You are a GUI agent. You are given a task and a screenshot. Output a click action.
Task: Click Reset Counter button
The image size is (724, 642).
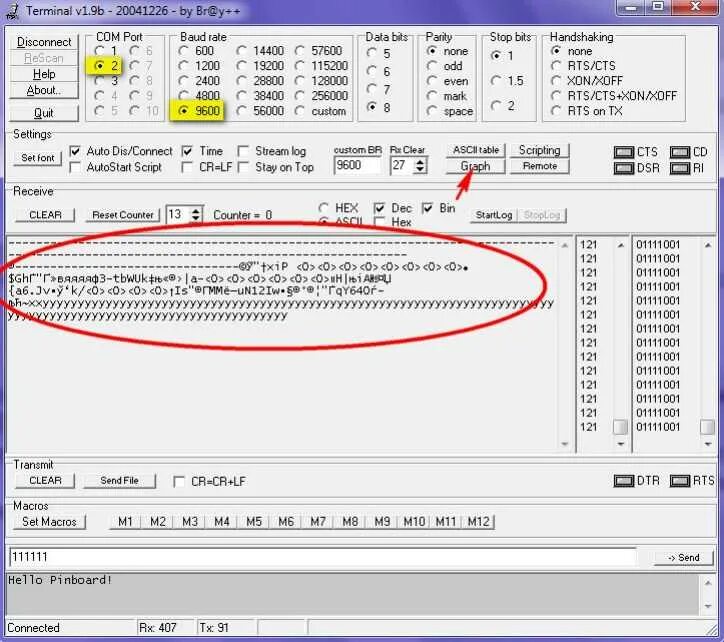pyautogui.click(x=123, y=215)
